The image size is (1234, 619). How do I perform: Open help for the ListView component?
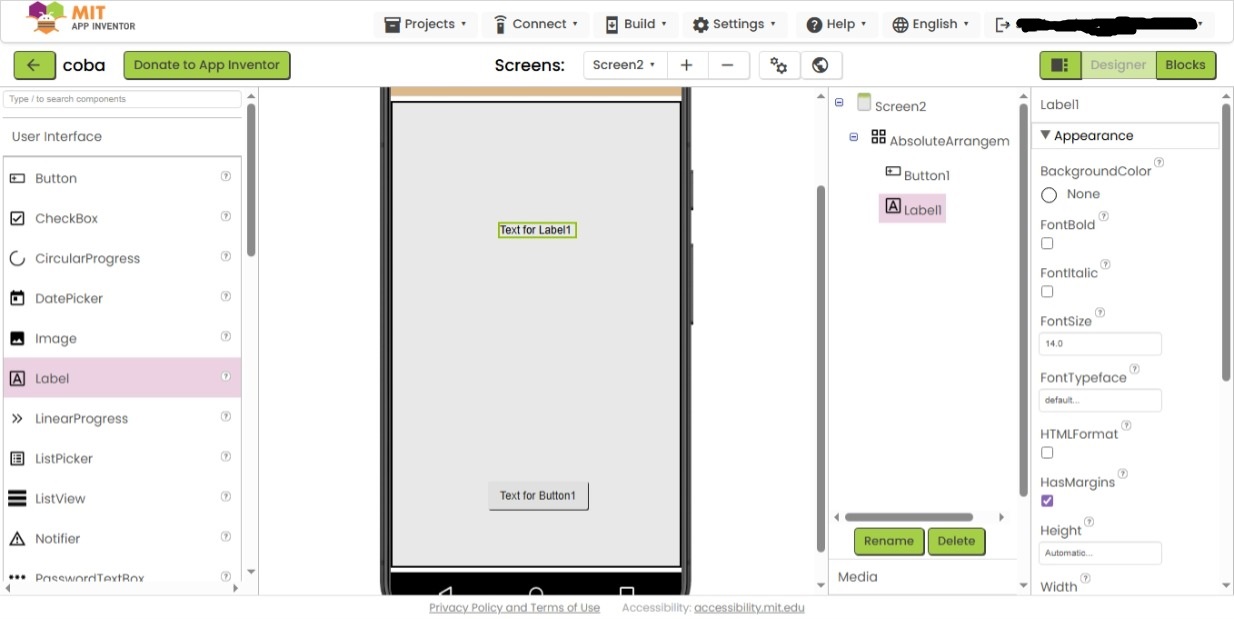tap(226, 496)
